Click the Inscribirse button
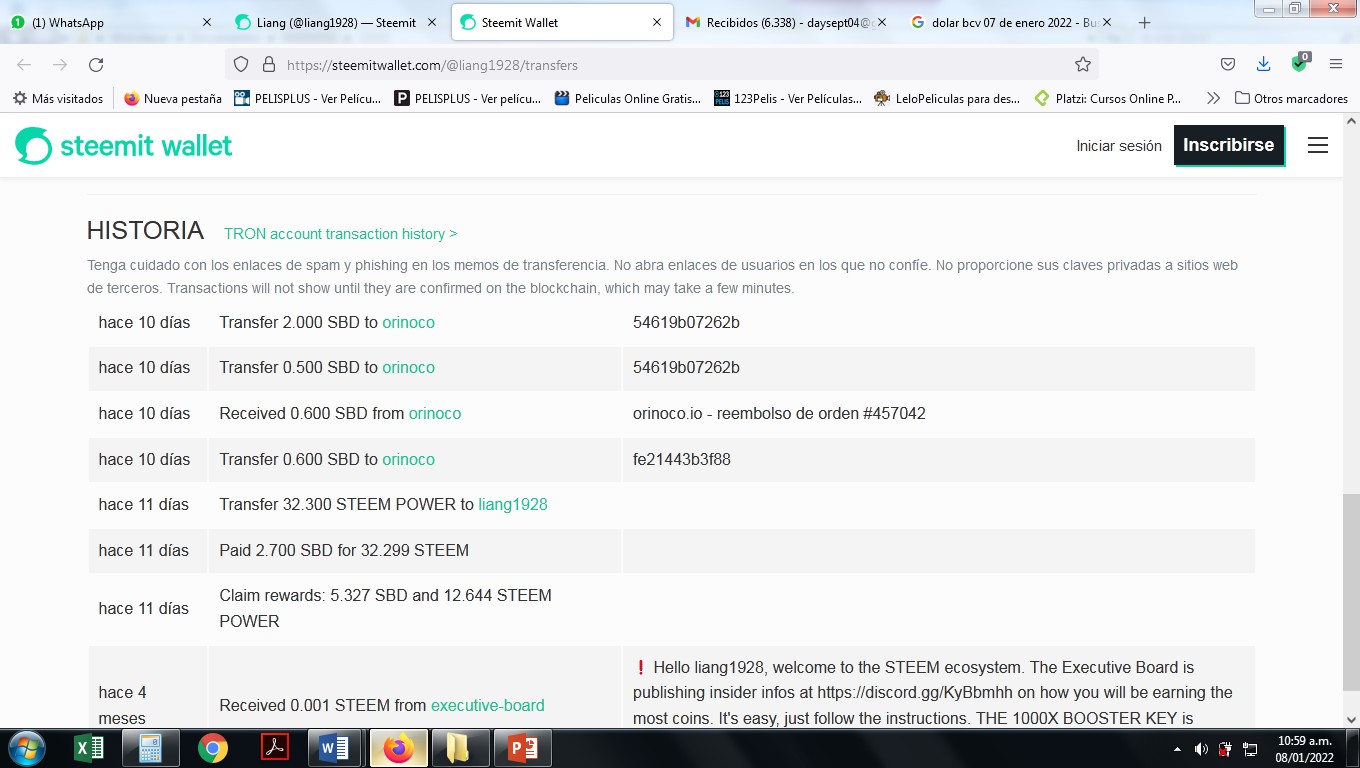1360x768 pixels. (1229, 145)
